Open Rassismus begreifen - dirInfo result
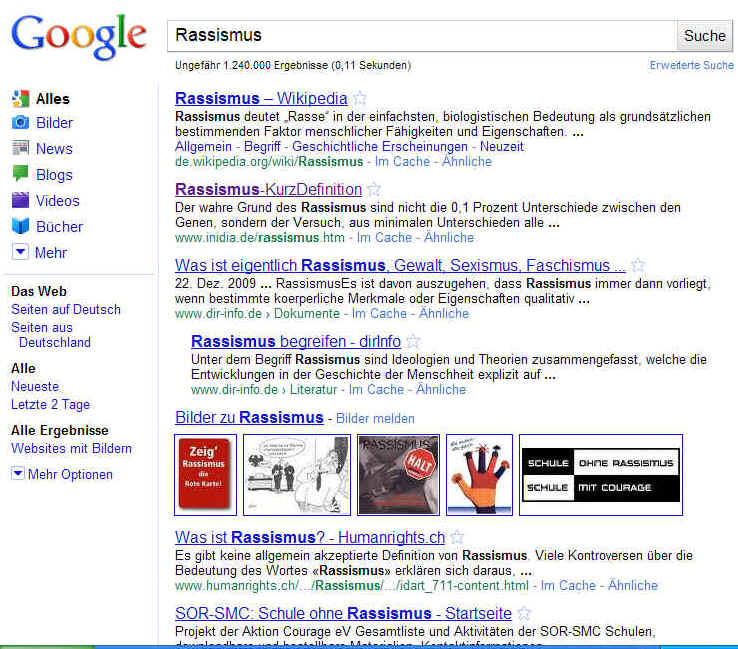Screen dimensions: 738x649 tap(296, 341)
